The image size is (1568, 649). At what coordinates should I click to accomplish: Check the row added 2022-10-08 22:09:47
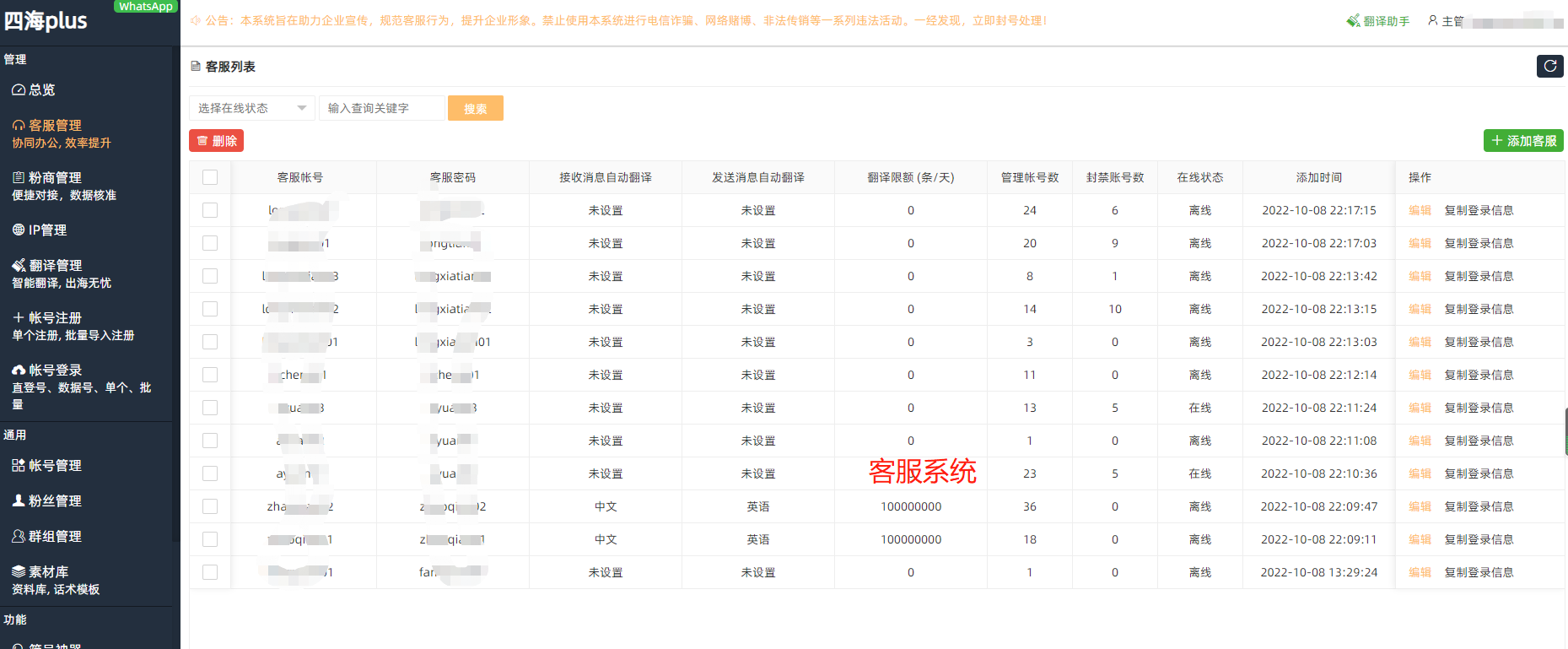click(x=210, y=506)
